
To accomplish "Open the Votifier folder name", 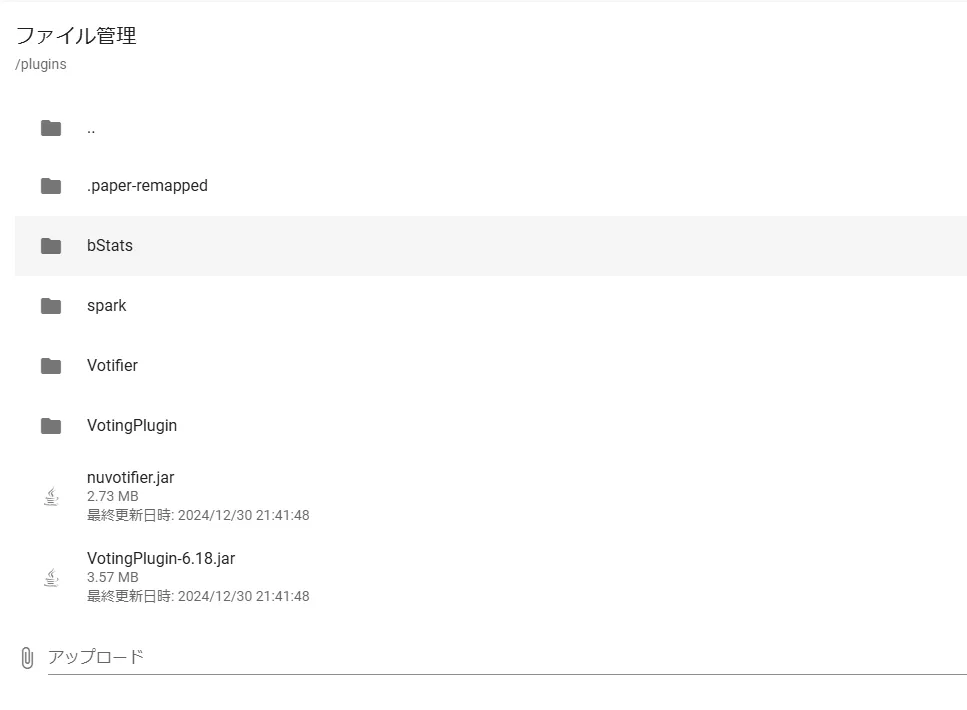I will [112, 366].
